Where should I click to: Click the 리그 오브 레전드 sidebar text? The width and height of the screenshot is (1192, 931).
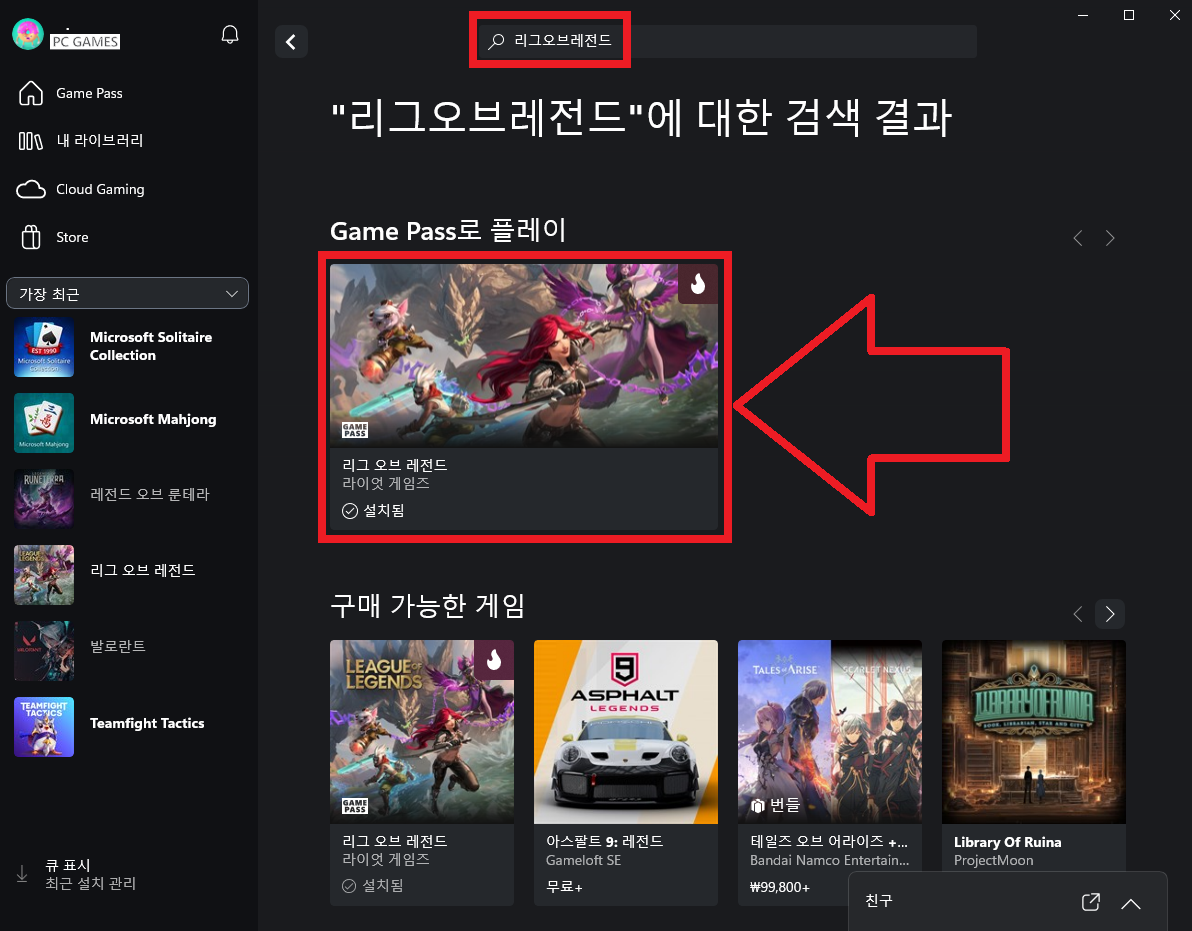tap(143, 570)
